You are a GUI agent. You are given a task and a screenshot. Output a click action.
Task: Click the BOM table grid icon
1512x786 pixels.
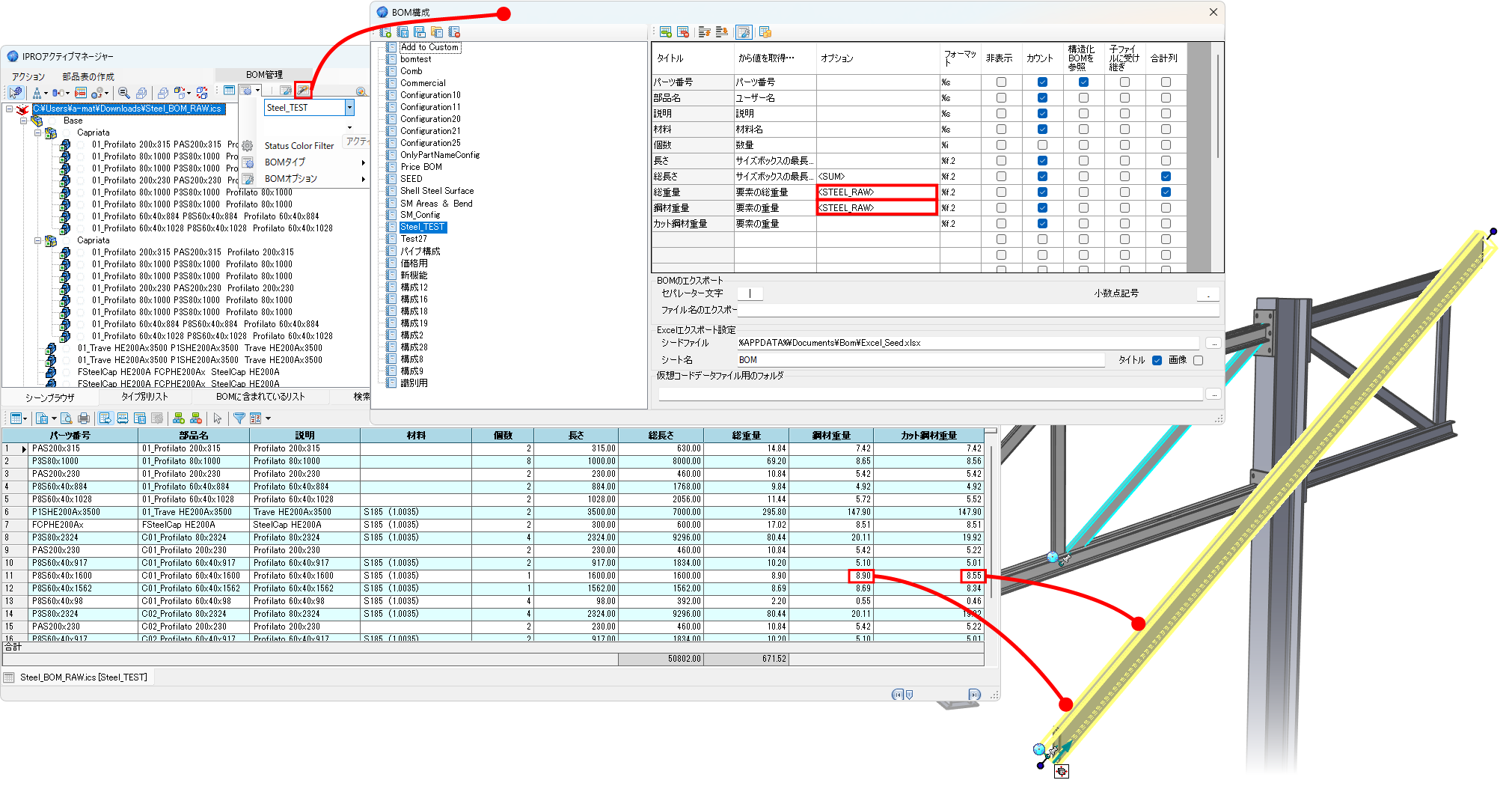coord(230,91)
